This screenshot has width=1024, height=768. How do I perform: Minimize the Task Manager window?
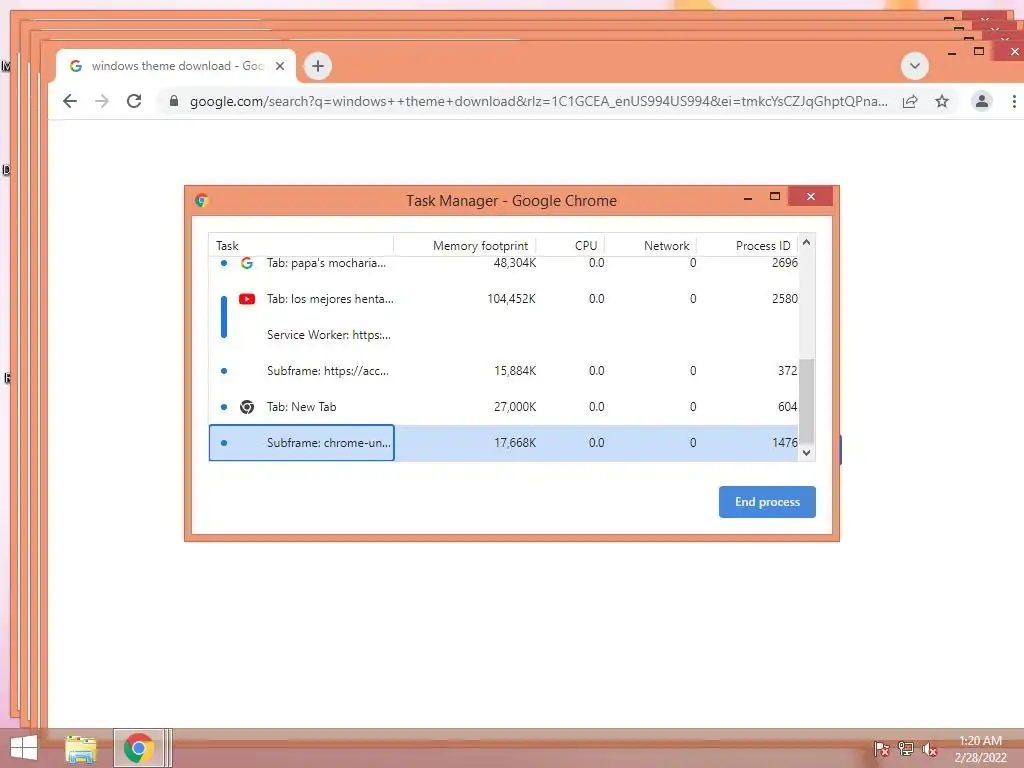click(748, 197)
